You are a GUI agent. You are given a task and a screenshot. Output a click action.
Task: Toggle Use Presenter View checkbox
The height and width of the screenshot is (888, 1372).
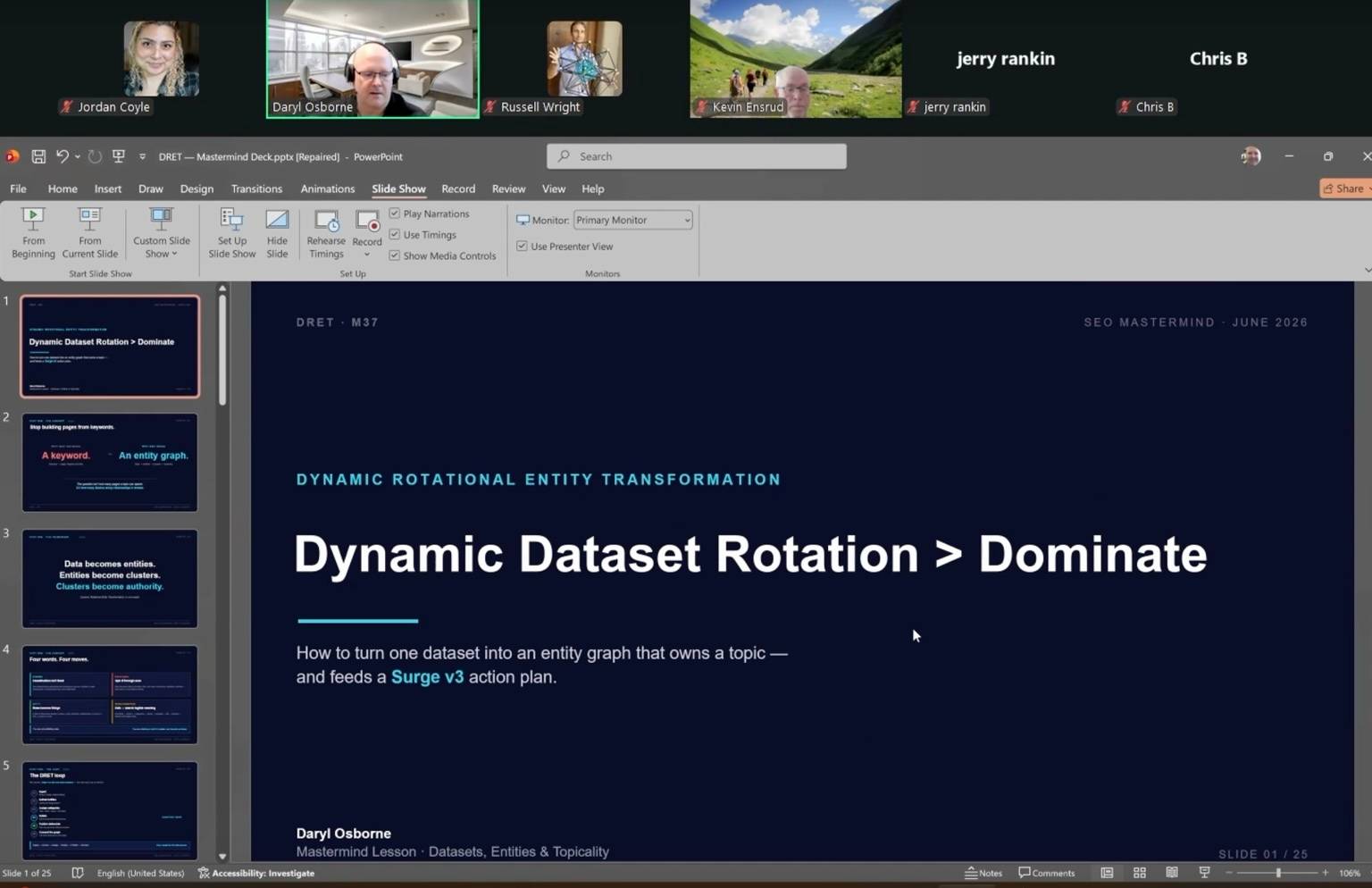point(522,246)
